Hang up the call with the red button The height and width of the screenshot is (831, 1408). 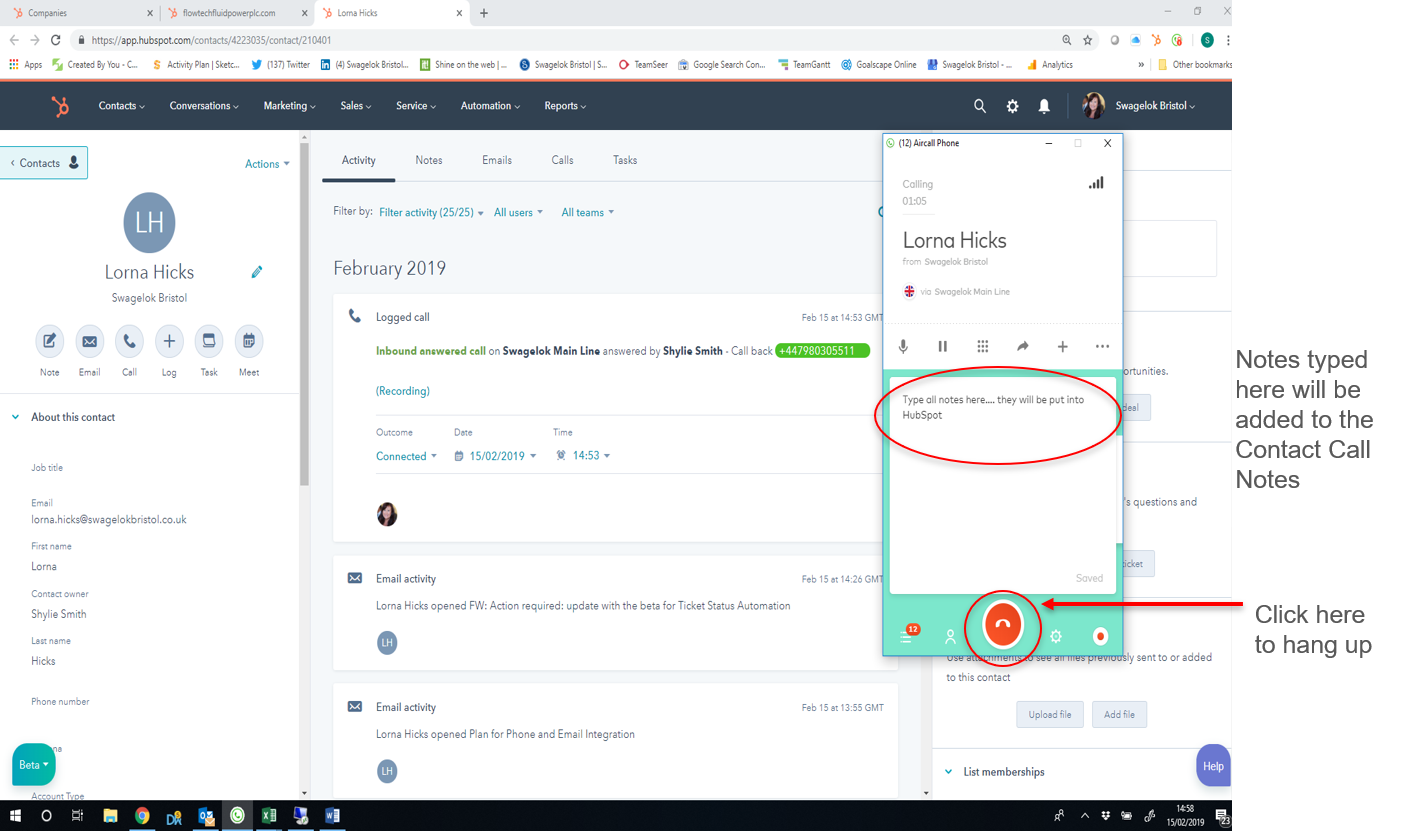pos(1003,625)
